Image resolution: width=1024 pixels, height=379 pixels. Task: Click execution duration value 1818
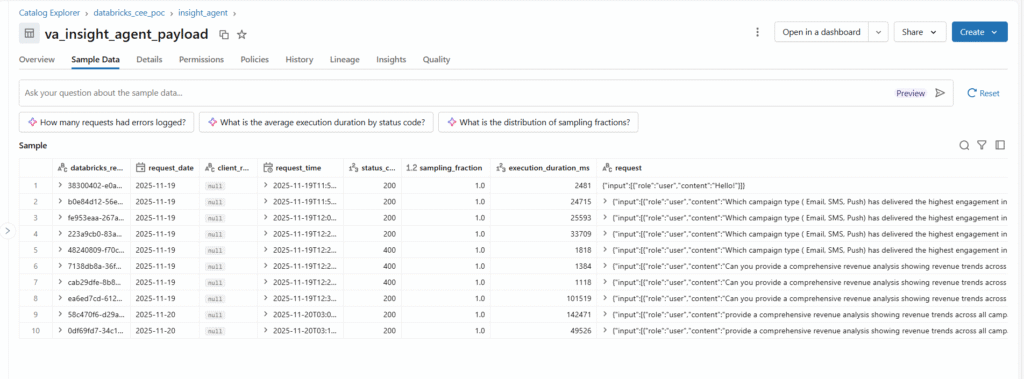click(x=582, y=250)
